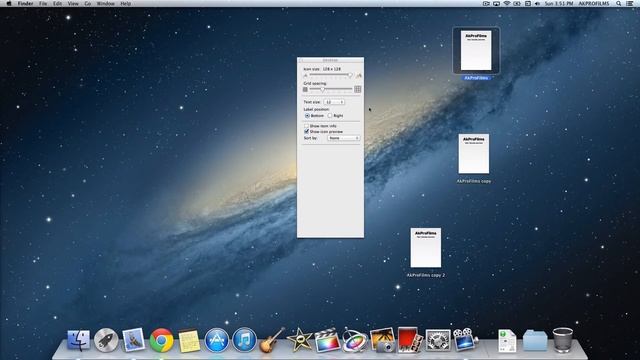The image size is (640, 360).
Task: Click the AKPROFILMS user name in menu bar
Action: click(x=593, y=3)
